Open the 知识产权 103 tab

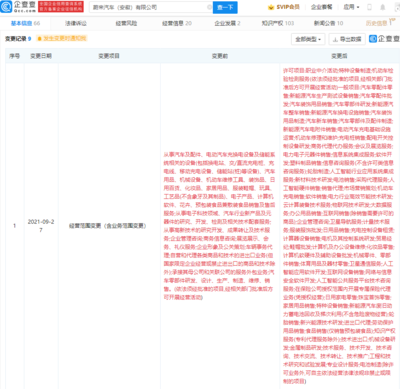pyautogui.click(x=278, y=23)
